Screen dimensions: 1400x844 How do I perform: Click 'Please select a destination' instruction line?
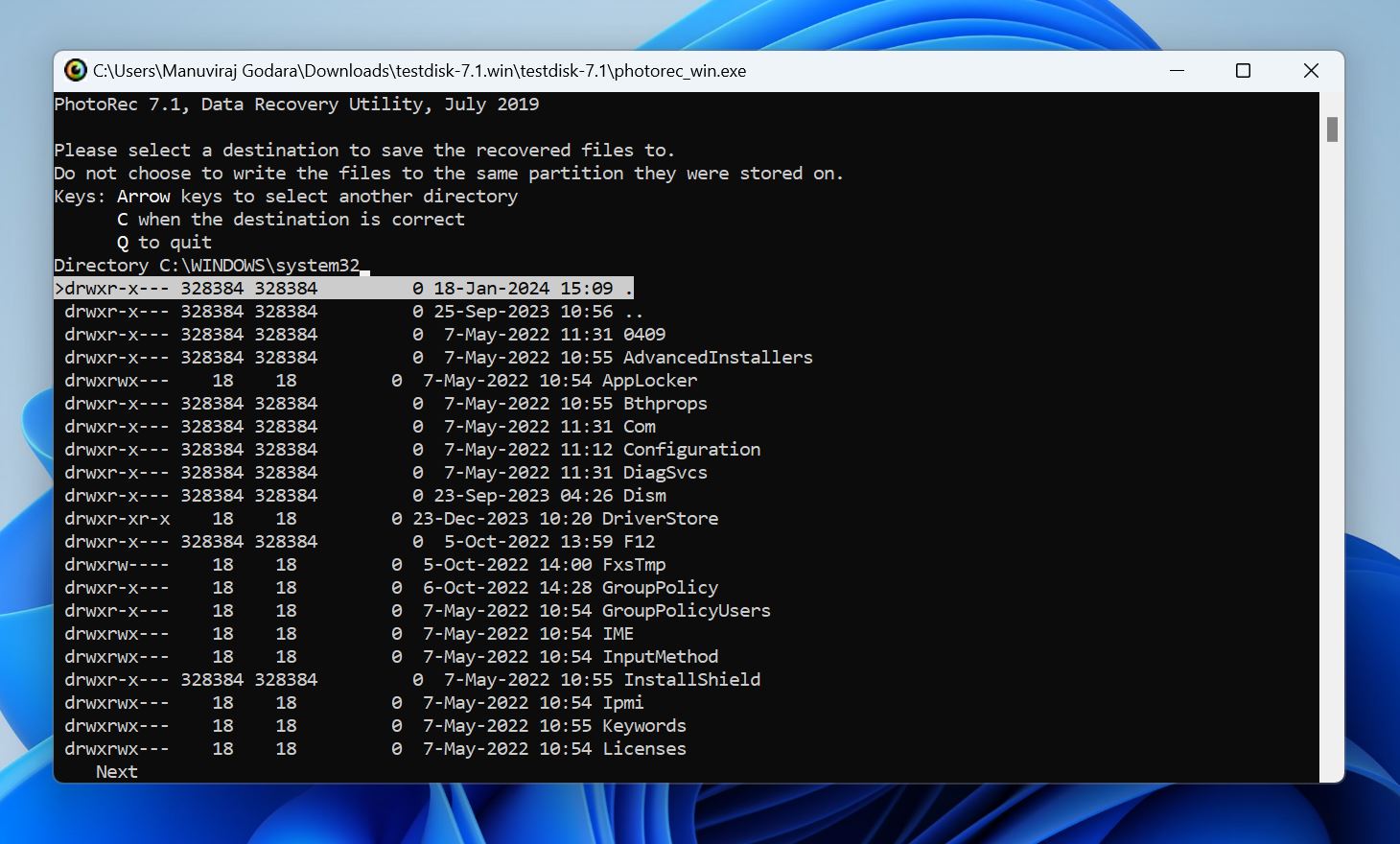[x=364, y=150]
